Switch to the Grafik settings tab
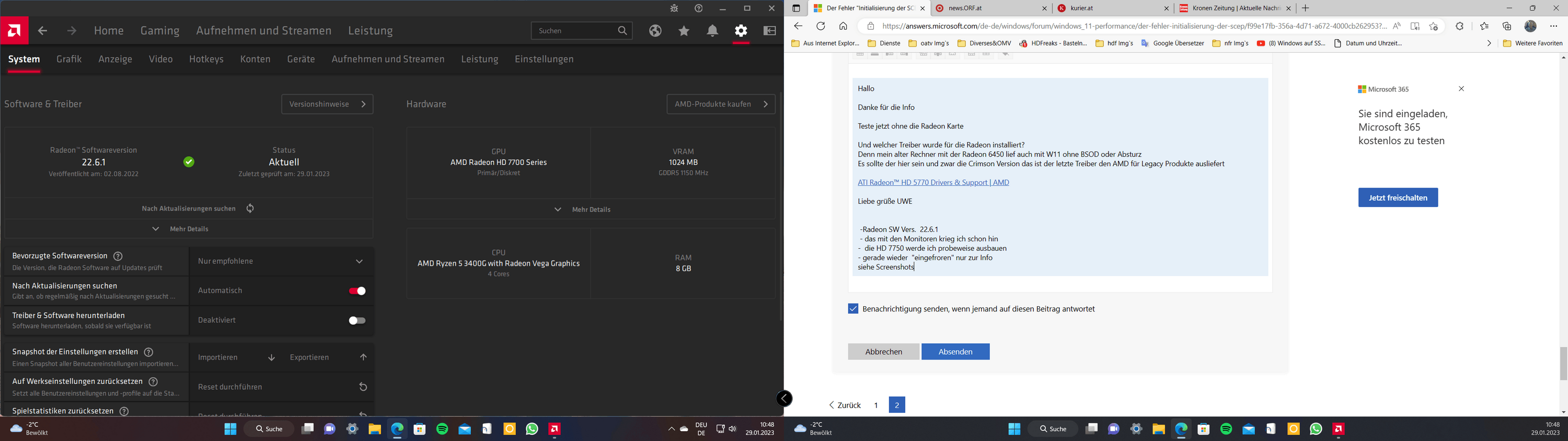 coord(69,59)
